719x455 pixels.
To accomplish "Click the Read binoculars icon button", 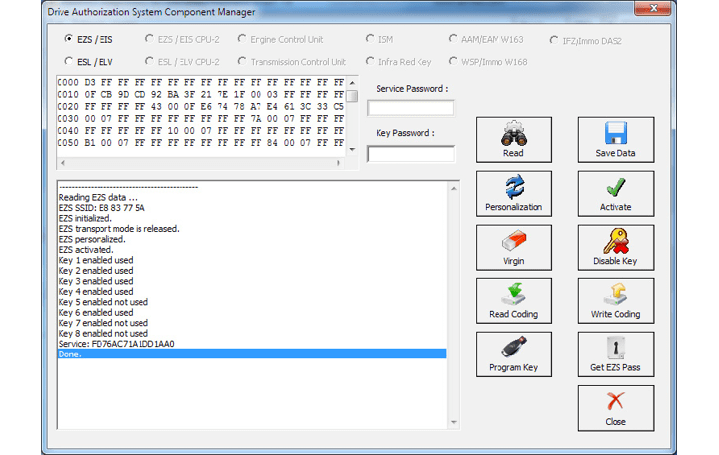I will point(513,140).
